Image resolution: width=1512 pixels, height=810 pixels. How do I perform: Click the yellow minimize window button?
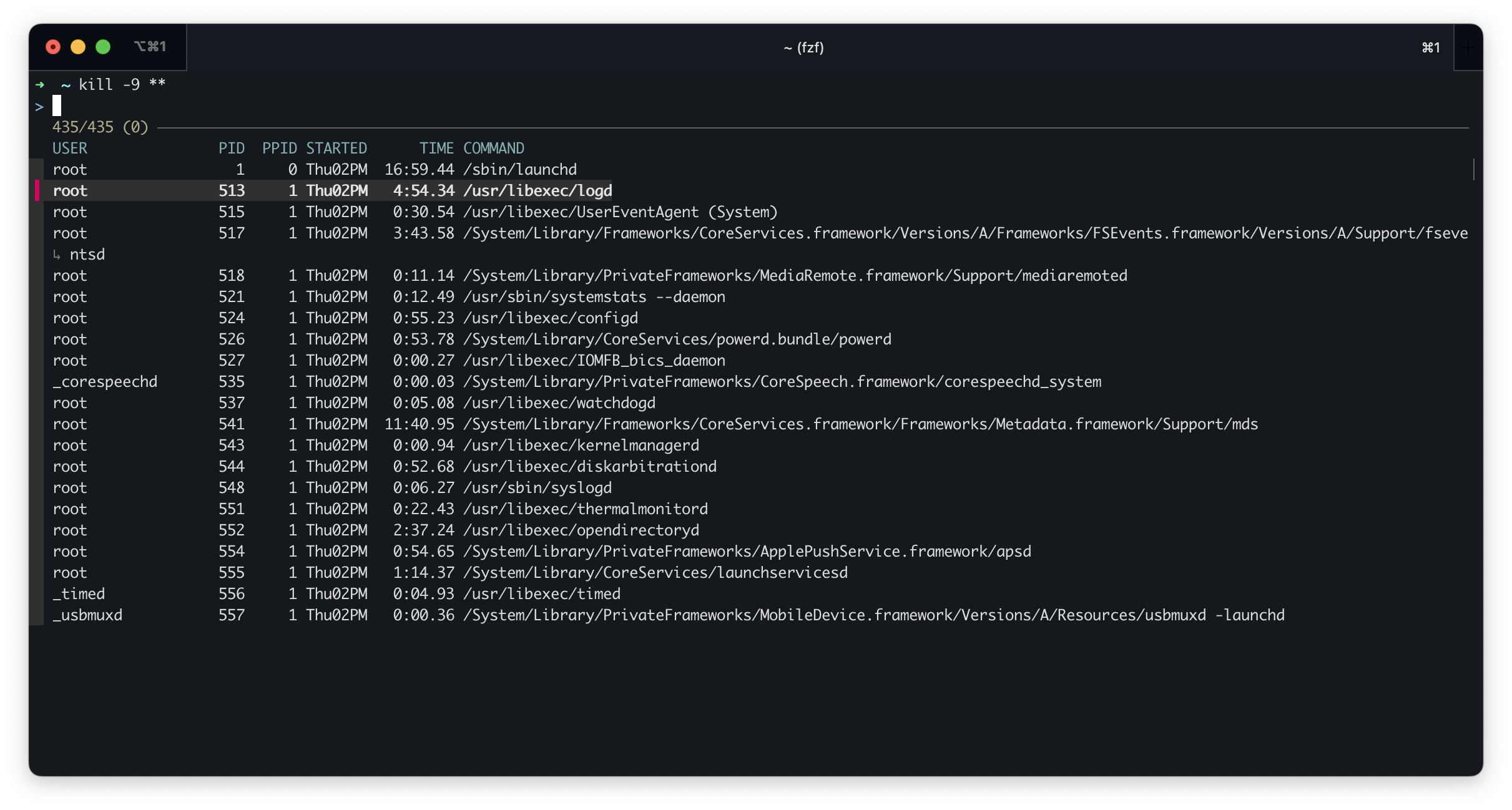(x=78, y=47)
